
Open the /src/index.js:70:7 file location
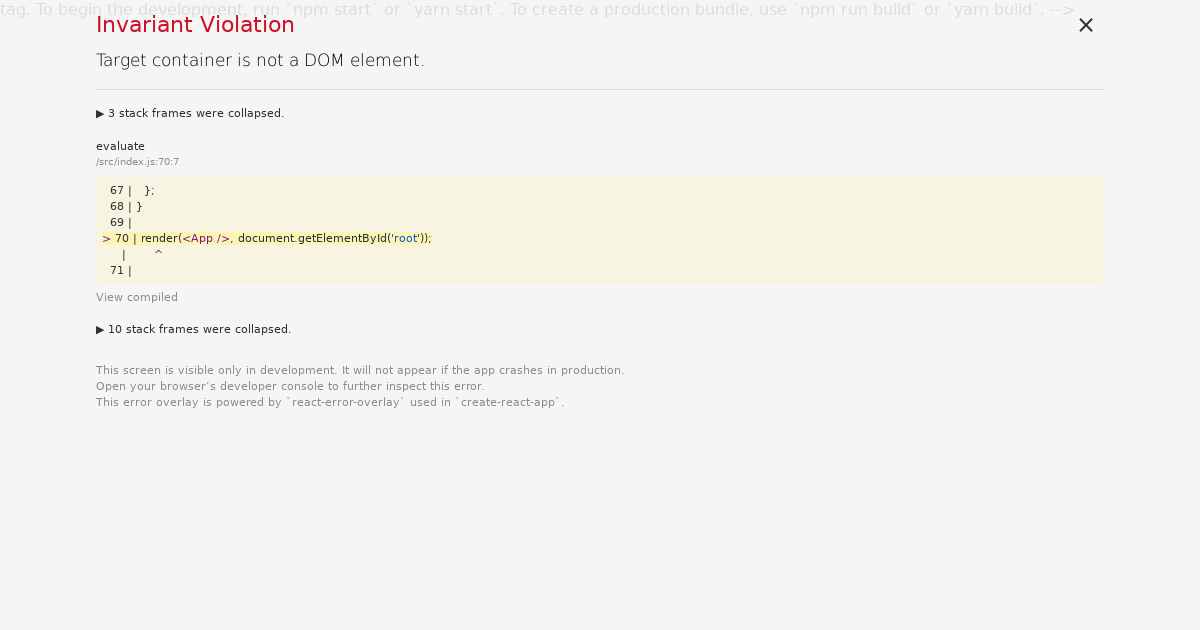click(137, 161)
